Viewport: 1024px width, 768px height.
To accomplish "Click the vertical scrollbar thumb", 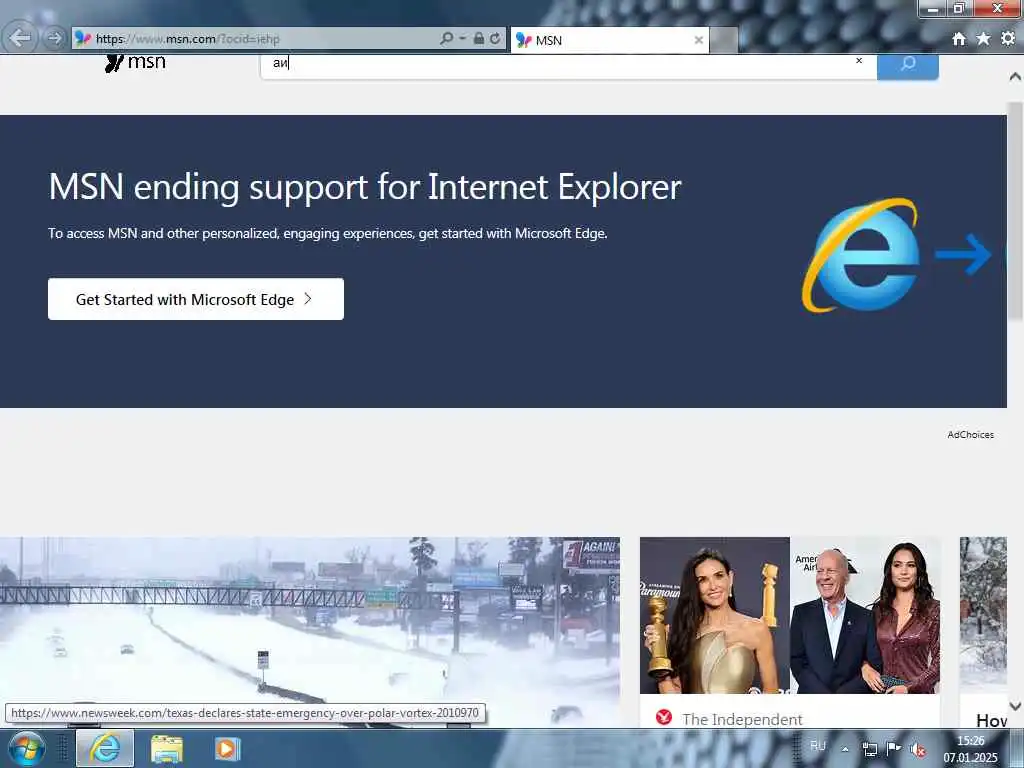I will point(1015,211).
